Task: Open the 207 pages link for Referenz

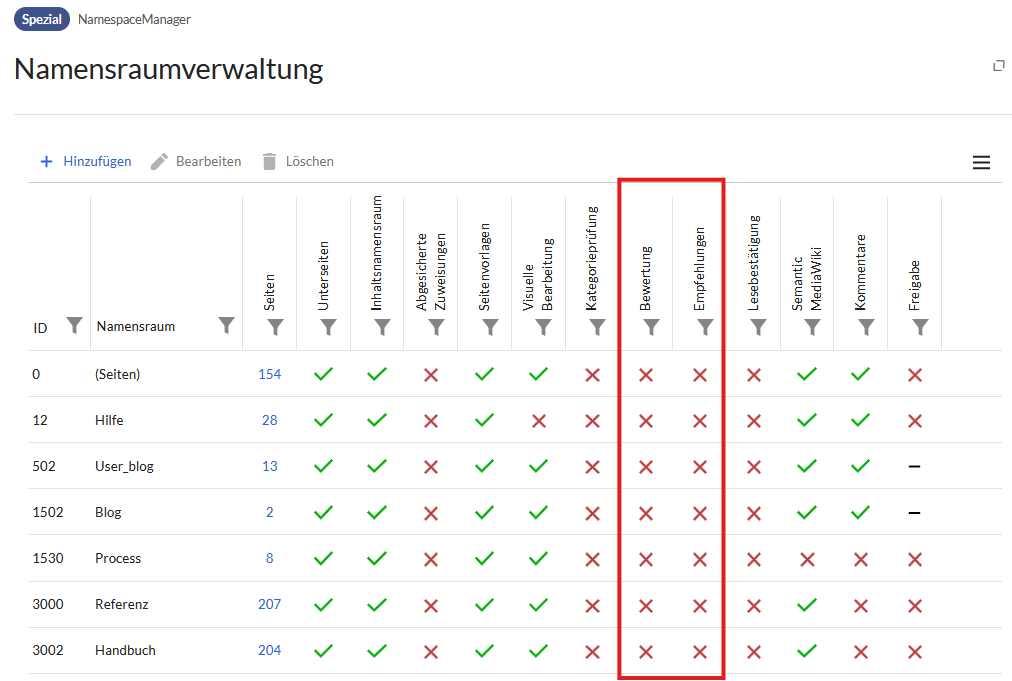Action: tap(269, 604)
